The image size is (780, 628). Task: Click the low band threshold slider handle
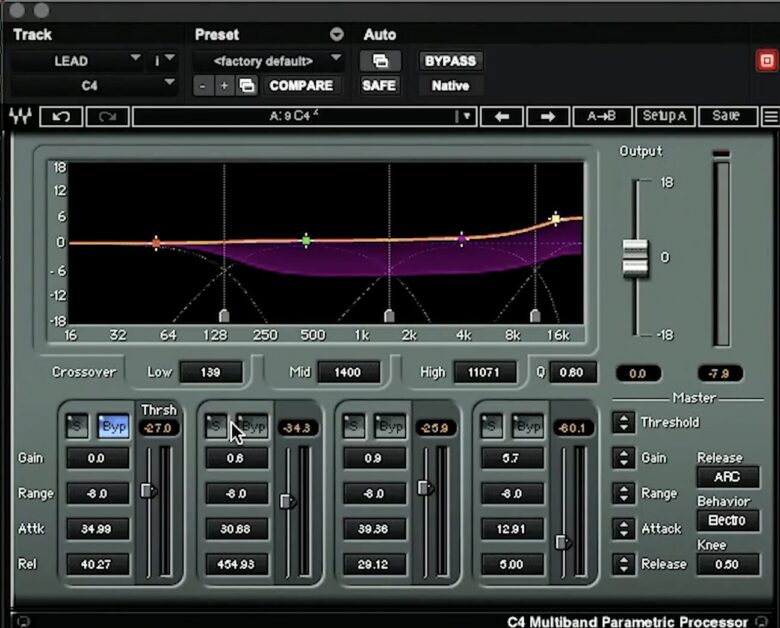[x=148, y=490]
